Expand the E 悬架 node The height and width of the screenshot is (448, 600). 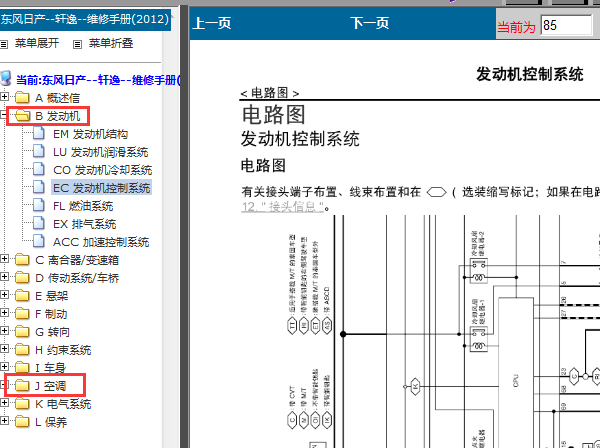click(x=4, y=295)
